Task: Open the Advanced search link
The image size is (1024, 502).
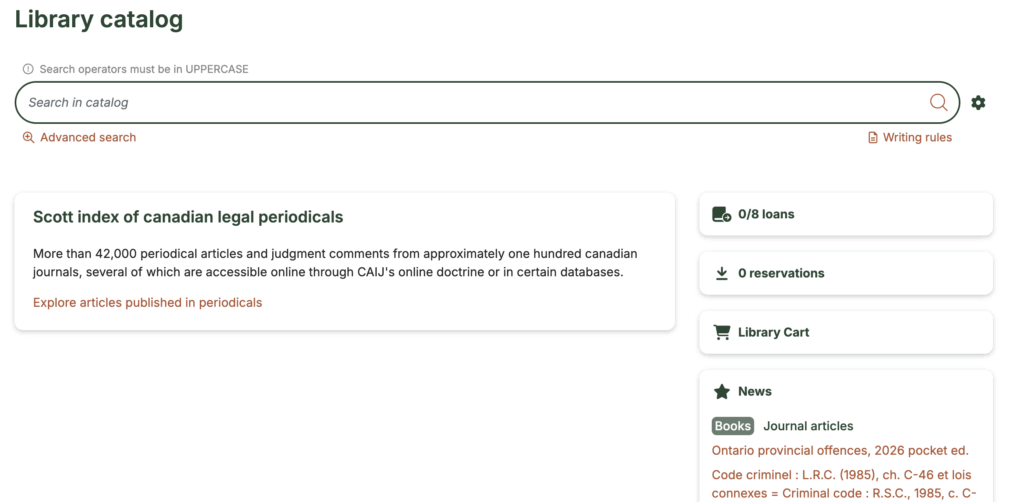Action: 88,137
